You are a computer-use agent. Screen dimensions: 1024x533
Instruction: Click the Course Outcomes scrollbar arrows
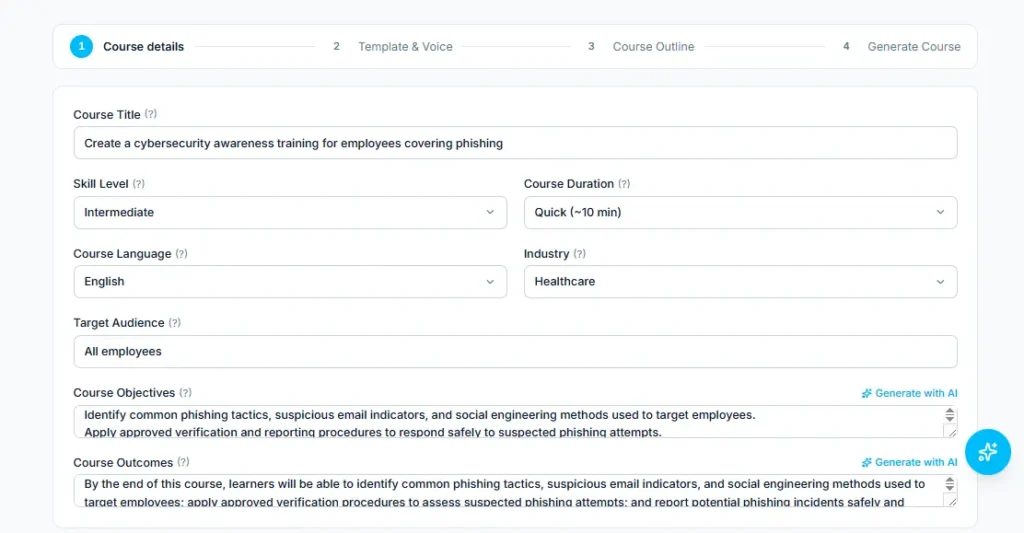[950, 484]
